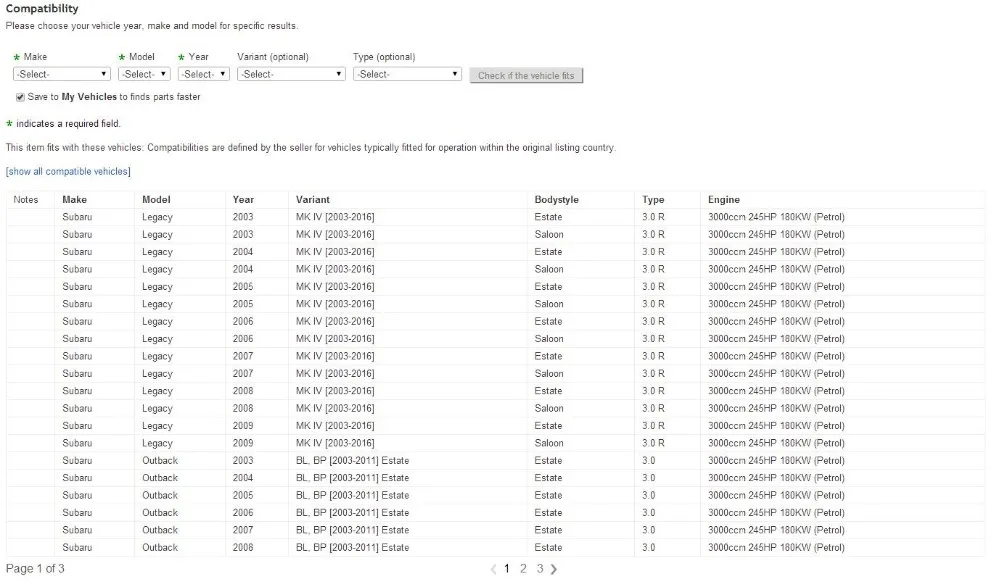Screen dimensions: 1000x587
Task: Select Year cell of 2004 Outback row
Action: click(x=243, y=478)
